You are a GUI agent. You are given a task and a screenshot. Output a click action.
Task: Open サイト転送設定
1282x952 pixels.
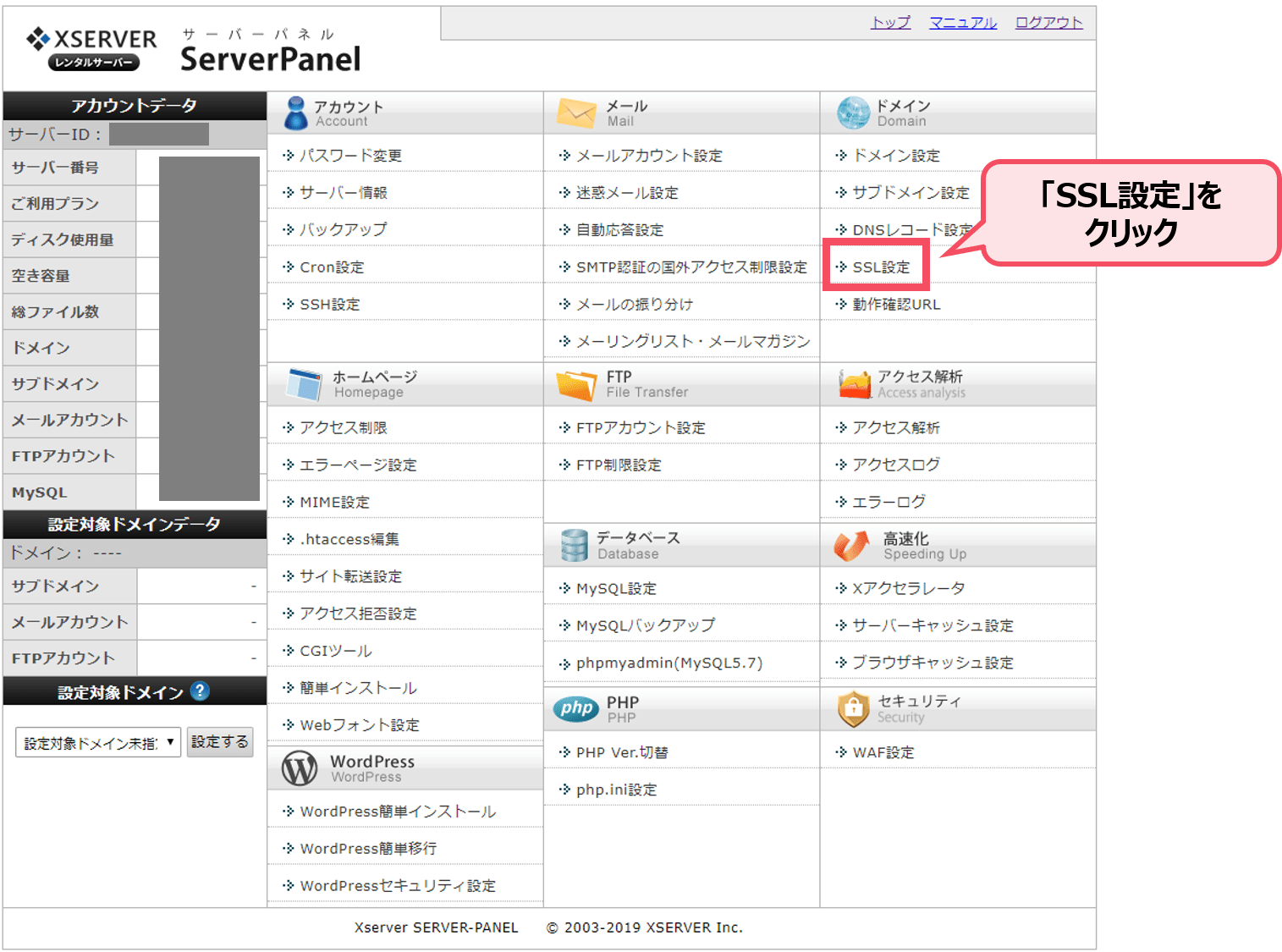click(x=351, y=576)
